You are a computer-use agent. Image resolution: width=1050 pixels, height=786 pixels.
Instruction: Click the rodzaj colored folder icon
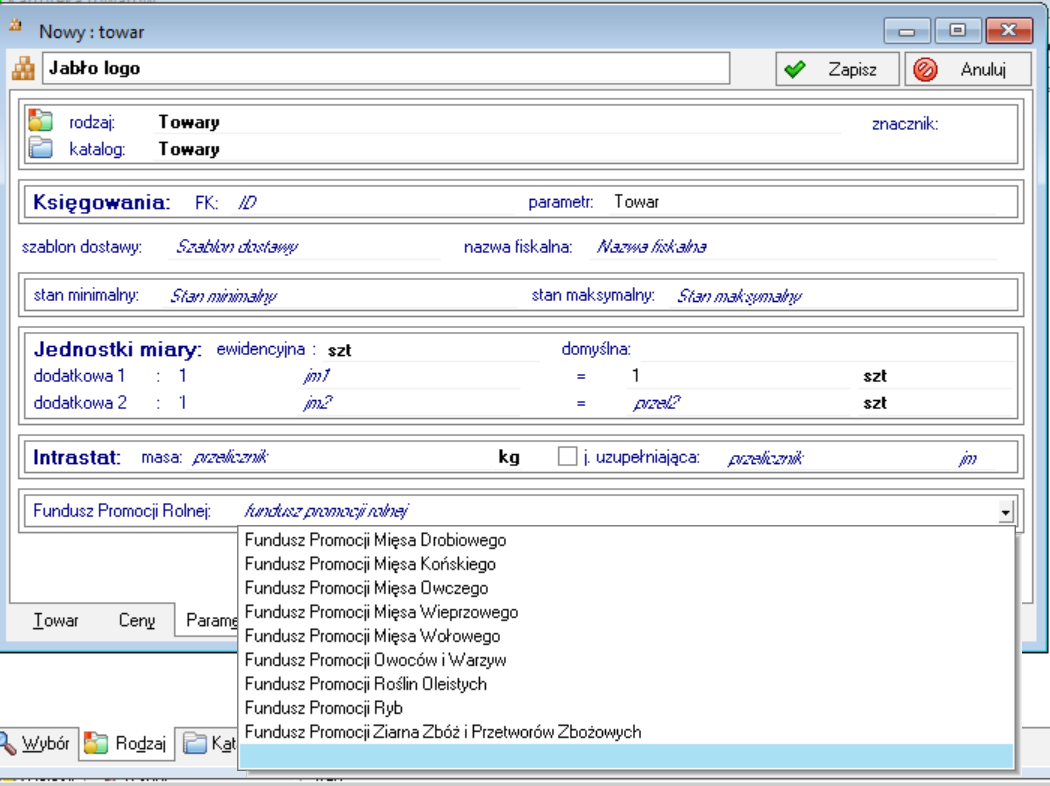[x=40, y=122]
